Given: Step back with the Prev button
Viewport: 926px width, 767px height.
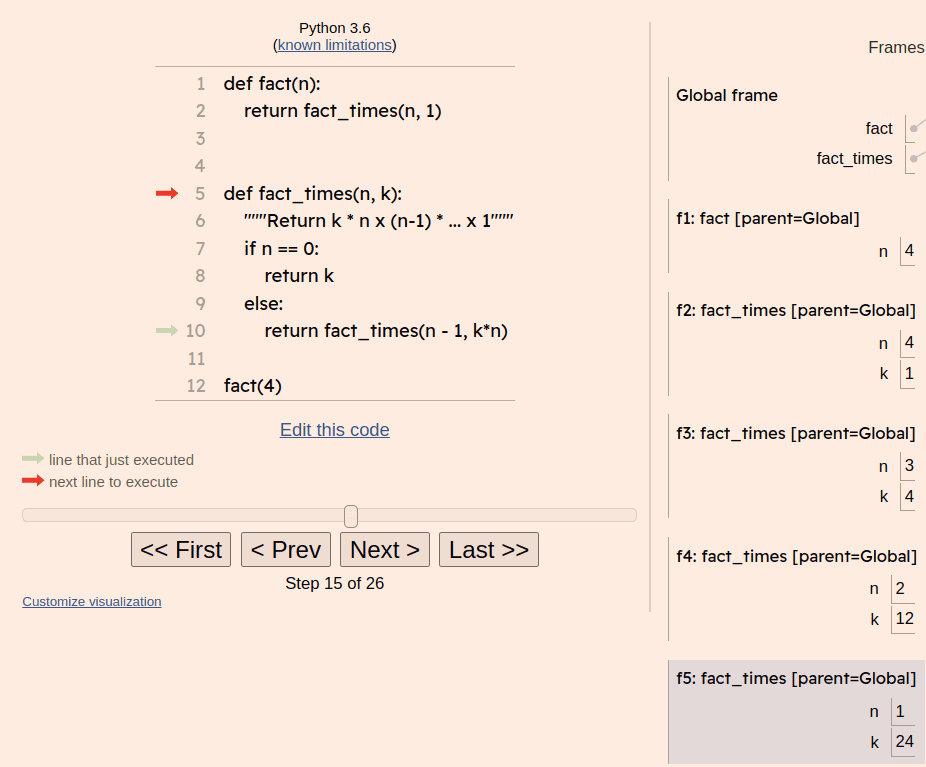Looking at the screenshot, I should (x=286, y=550).
